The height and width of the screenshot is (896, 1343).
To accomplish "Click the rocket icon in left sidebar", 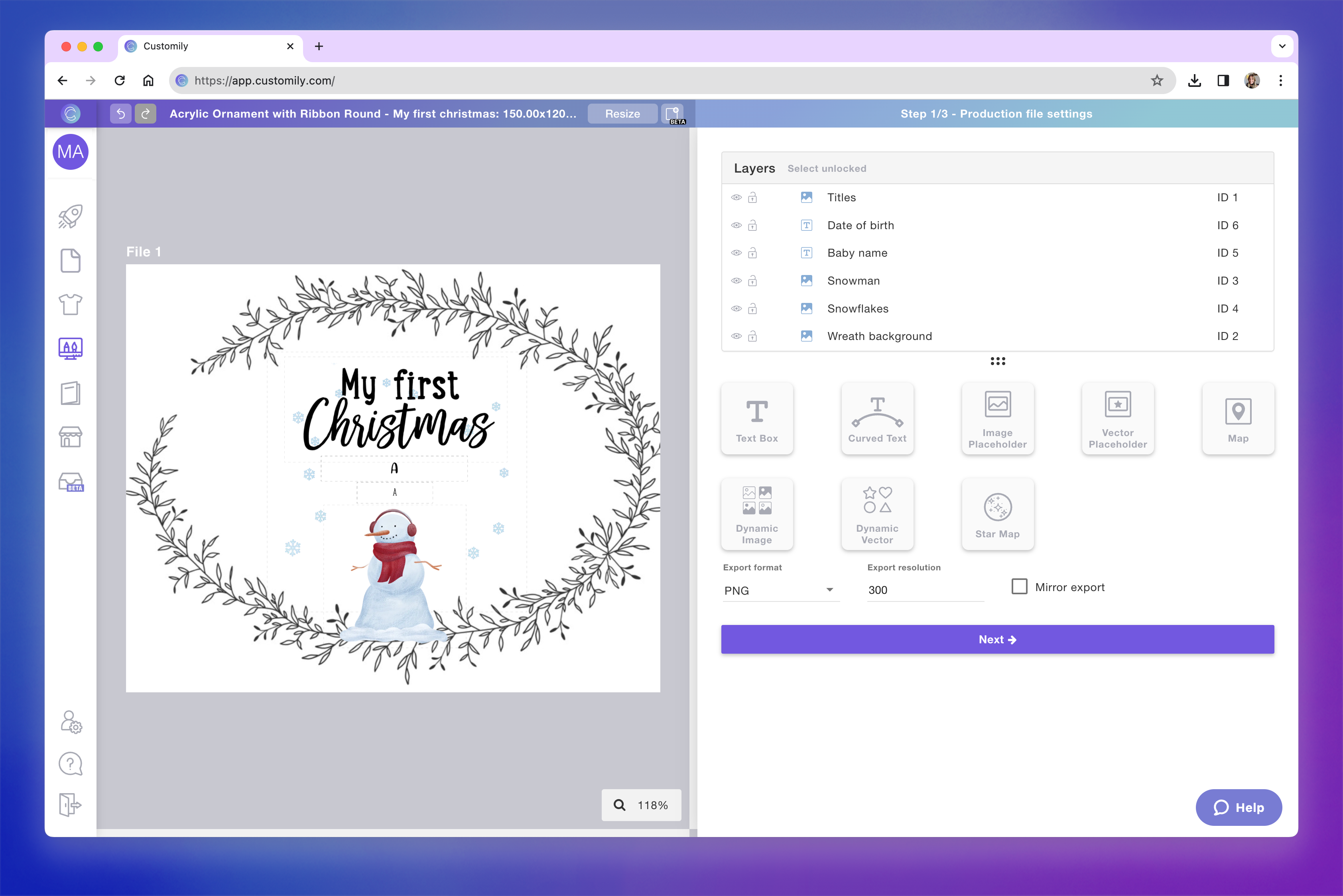I will pyautogui.click(x=70, y=216).
